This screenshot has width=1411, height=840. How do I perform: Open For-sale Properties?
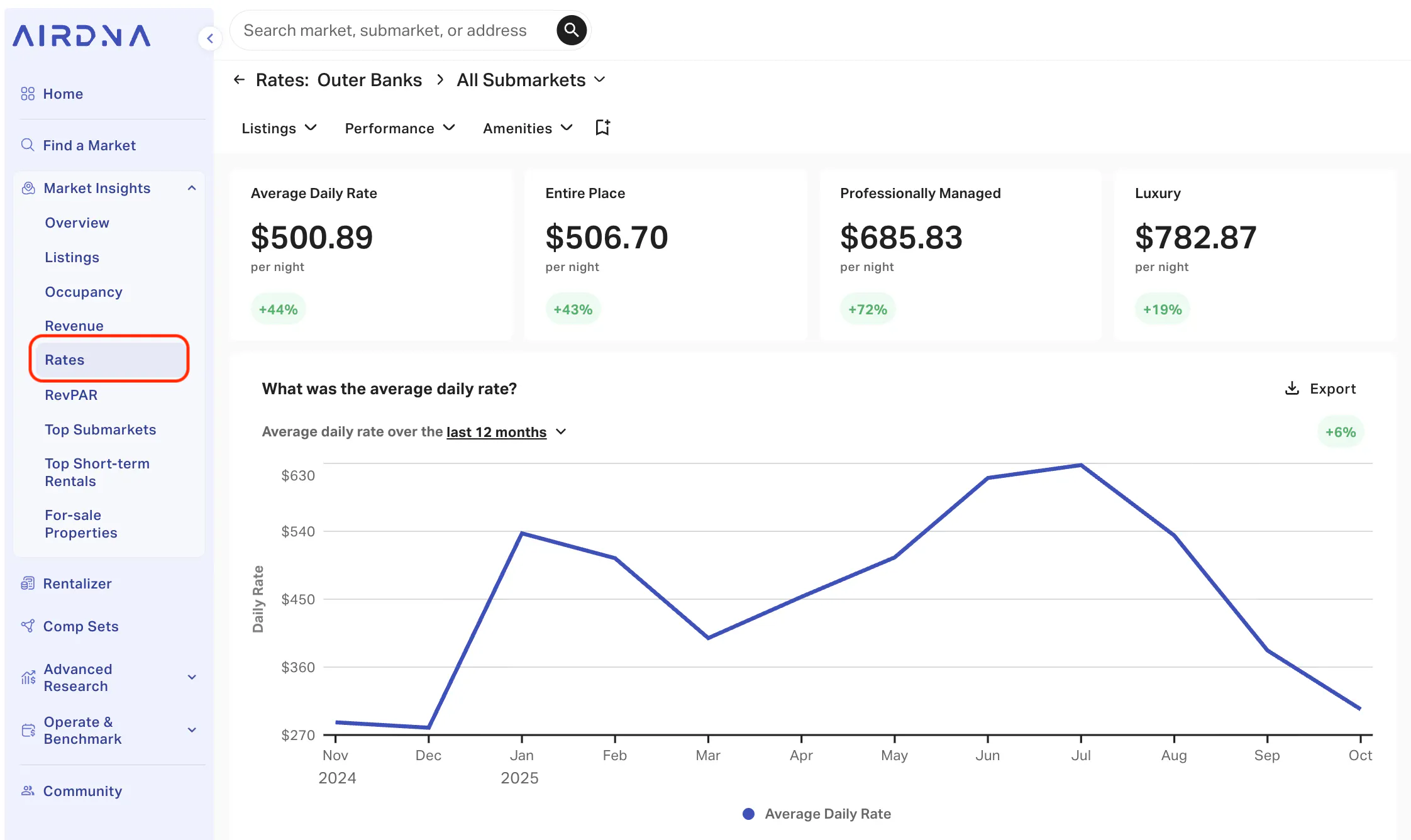tap(81, 524)
